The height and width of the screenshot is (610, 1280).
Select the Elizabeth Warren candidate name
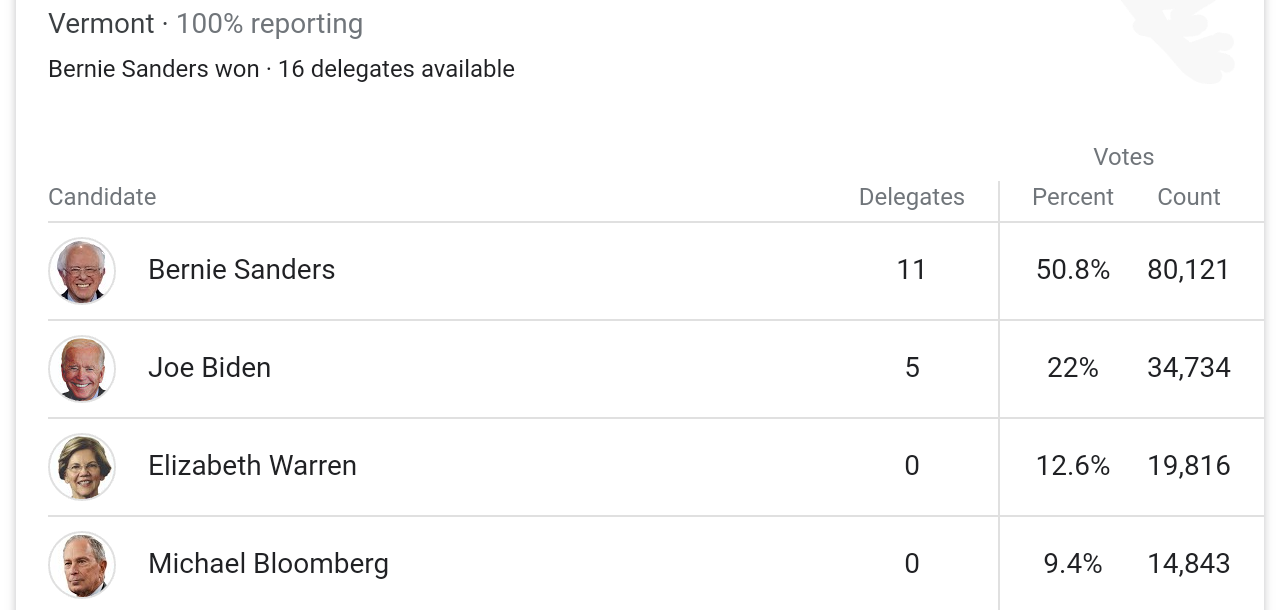pyautogui.click(x=252, y=465)
